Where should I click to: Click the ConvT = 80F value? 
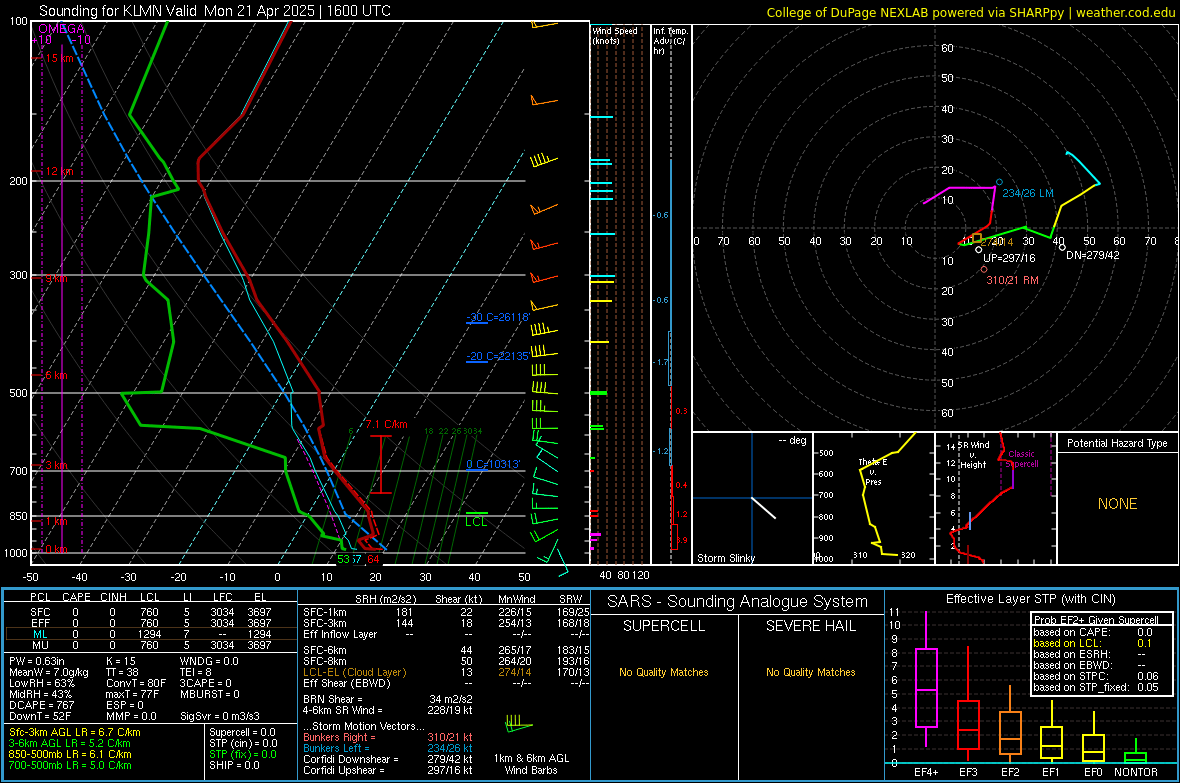[136, 684]
